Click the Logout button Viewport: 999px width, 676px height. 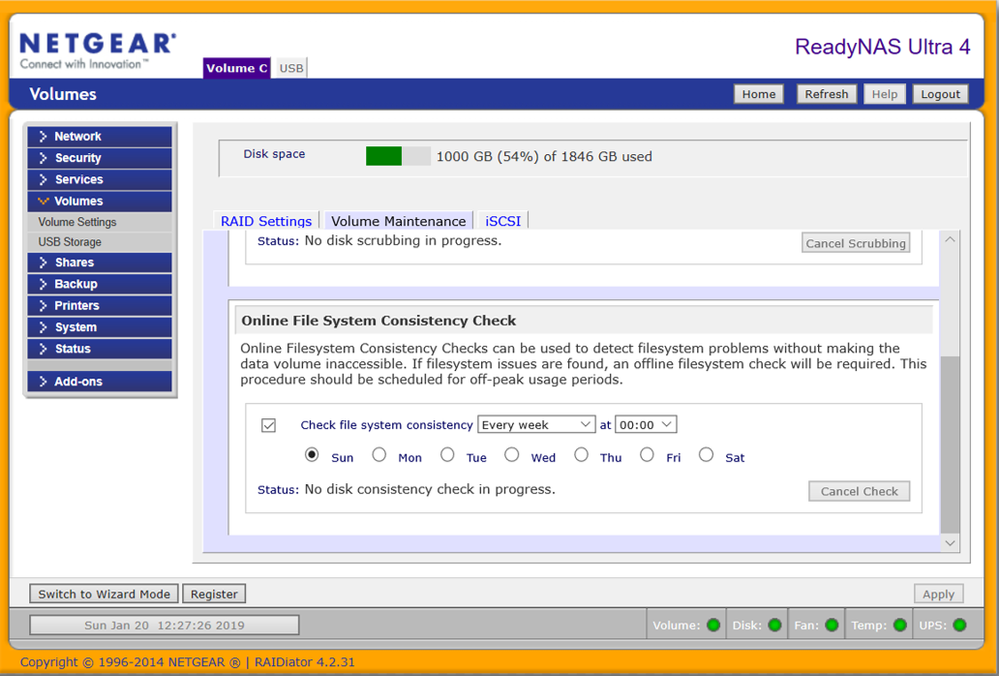click(x=940, y=94)
